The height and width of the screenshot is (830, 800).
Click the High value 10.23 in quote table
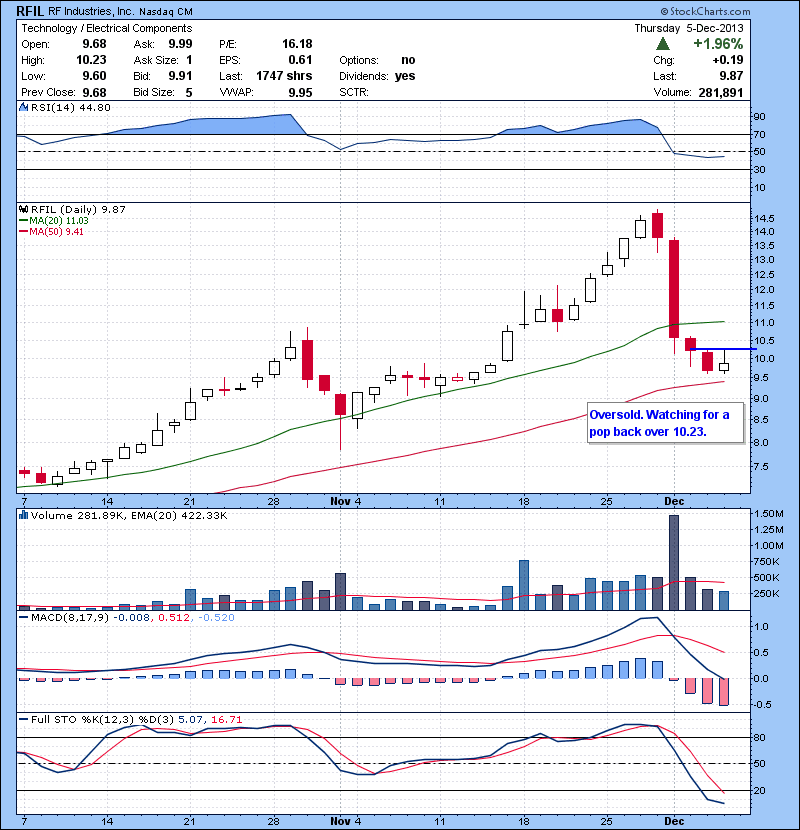tap(91, 60)
